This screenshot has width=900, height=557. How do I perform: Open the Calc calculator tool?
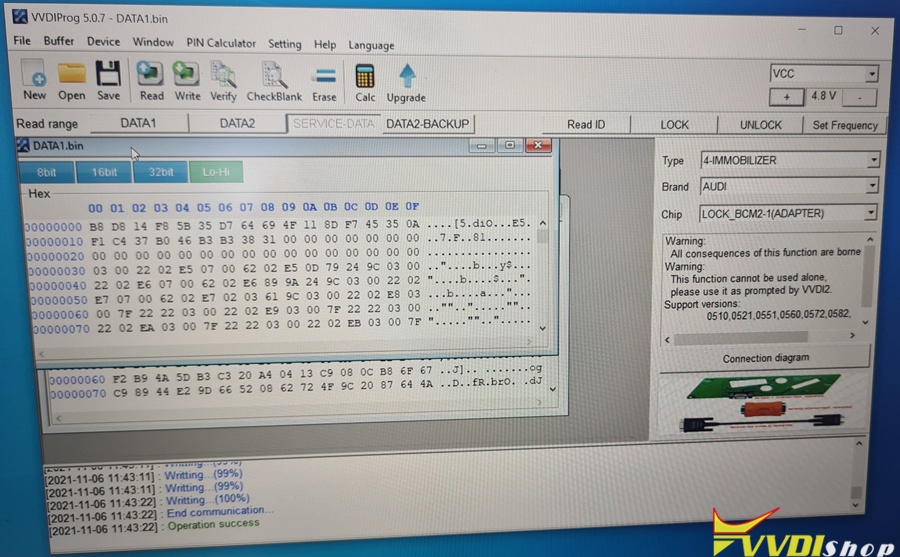[x=365, y=83]
